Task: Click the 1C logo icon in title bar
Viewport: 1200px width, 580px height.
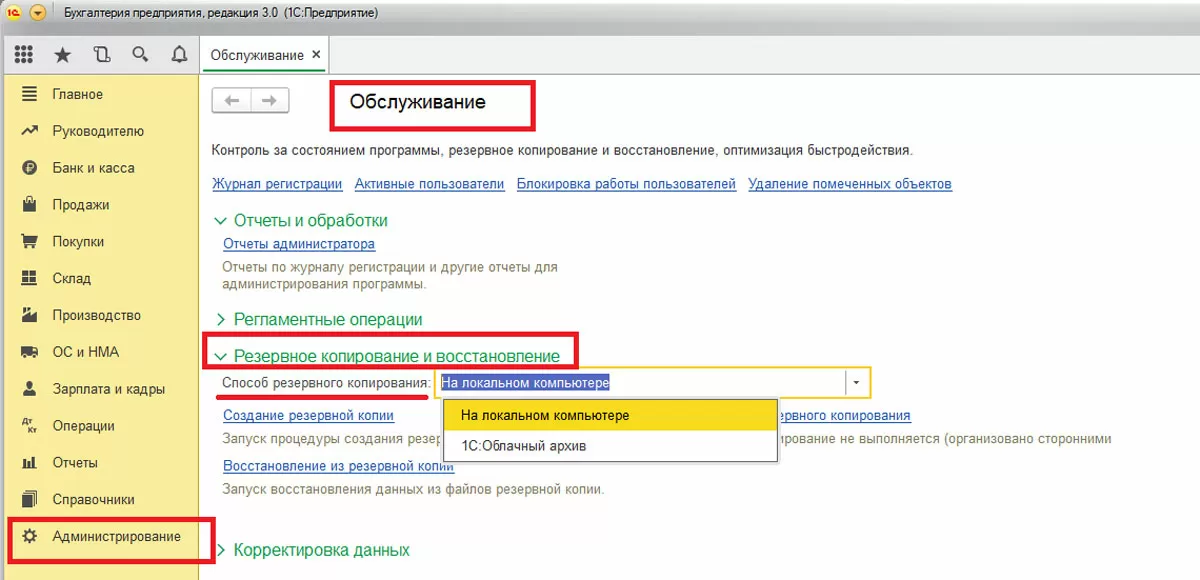Action: click(x=14, y=13)
